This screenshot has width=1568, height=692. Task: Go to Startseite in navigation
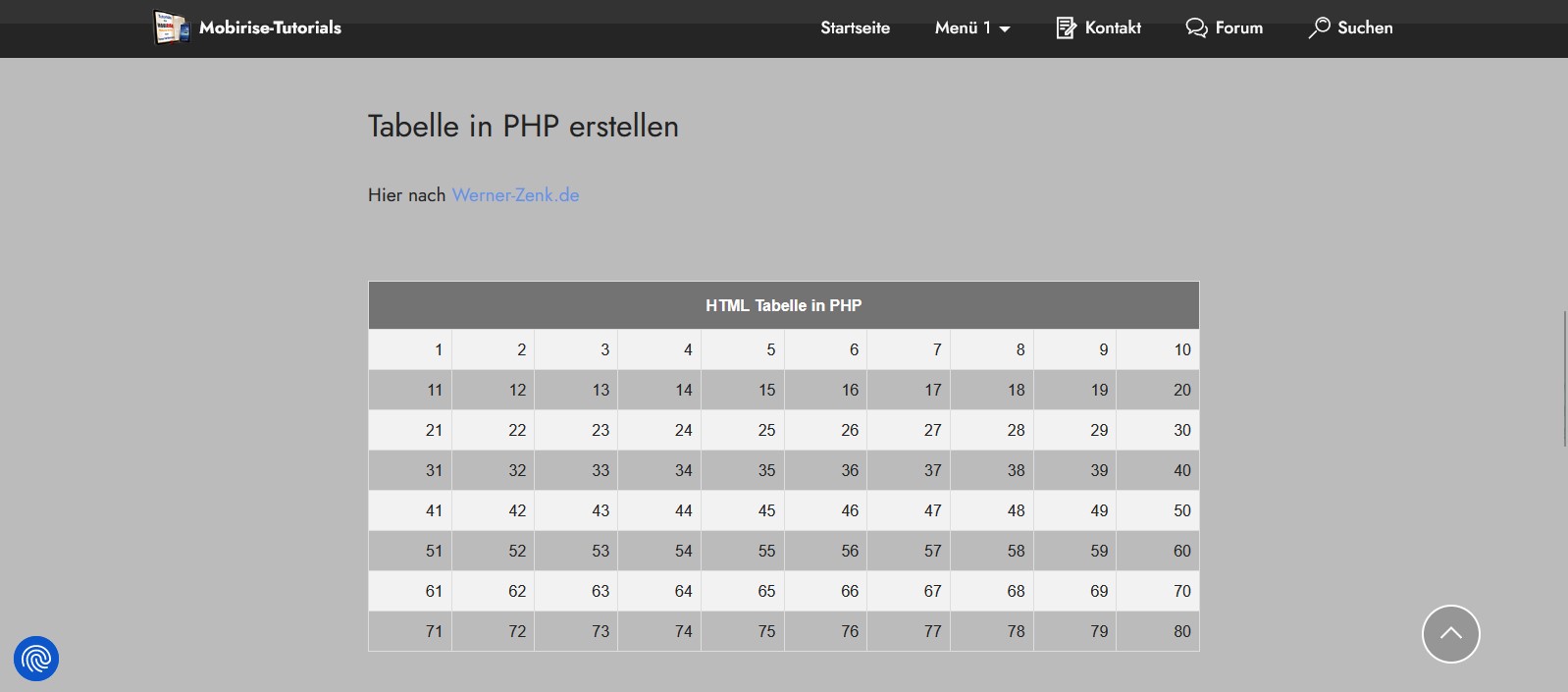point(855,27)
